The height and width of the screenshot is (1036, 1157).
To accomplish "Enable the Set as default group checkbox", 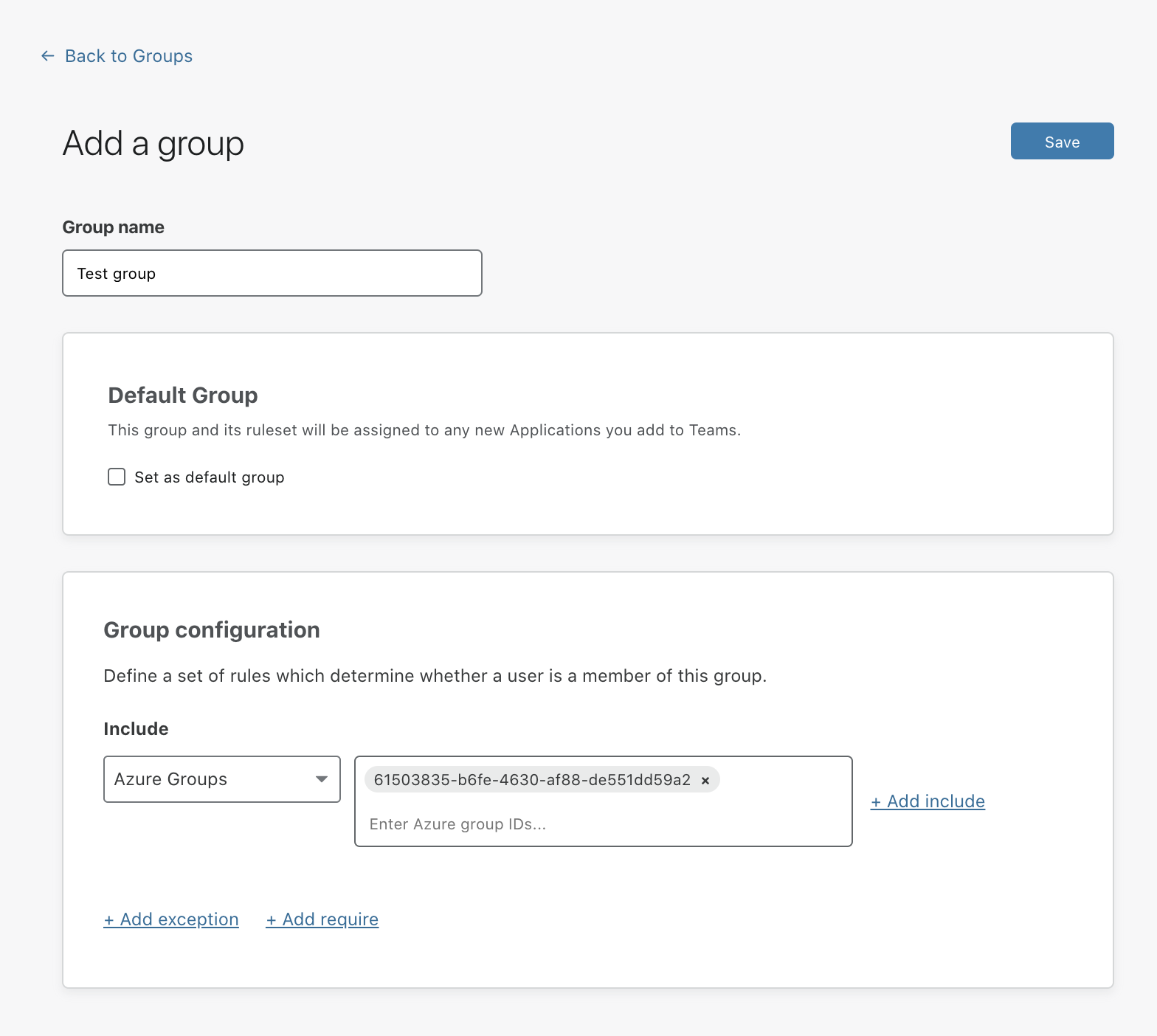I will pyautogui.click(x=117, y=477).
